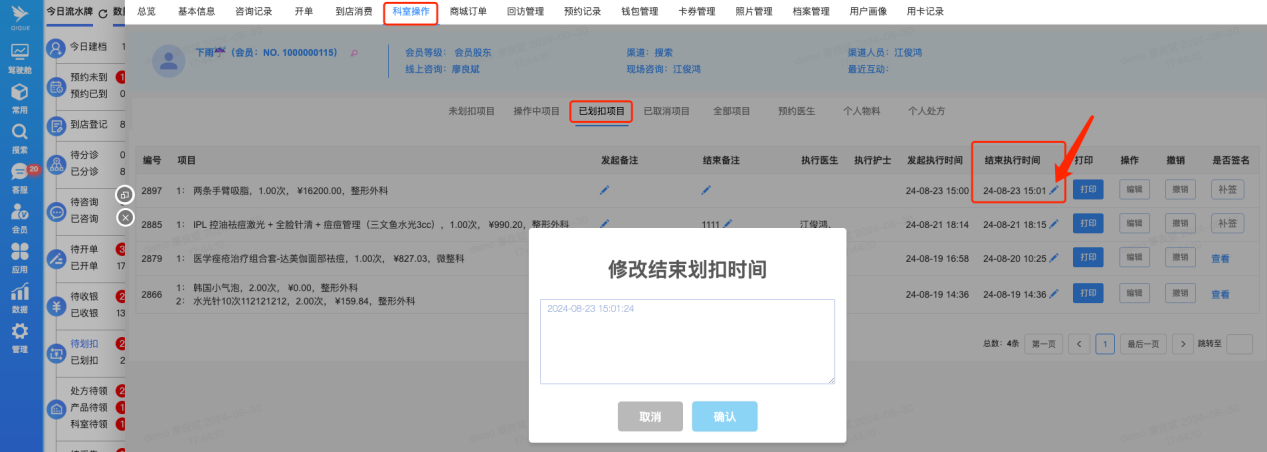This screenshot has height=452, width=1267.
Task: Click the 搜索 magnifier icon in the sidebar
Action: tap(20, 136)
